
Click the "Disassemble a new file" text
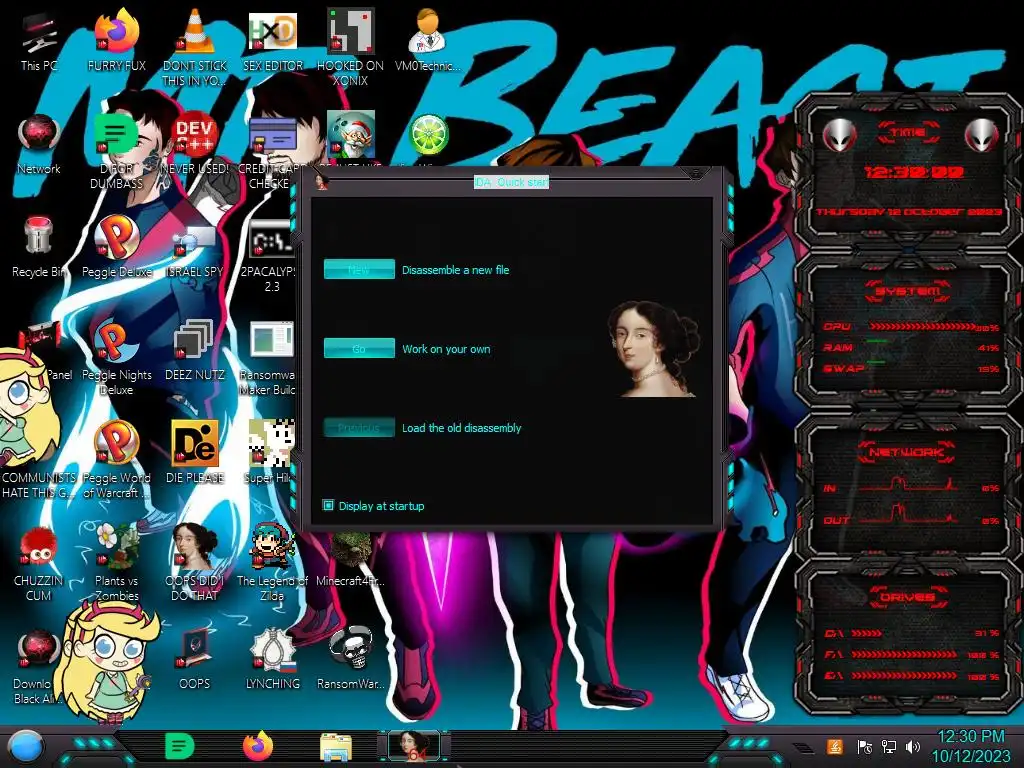tap(456, 270)
